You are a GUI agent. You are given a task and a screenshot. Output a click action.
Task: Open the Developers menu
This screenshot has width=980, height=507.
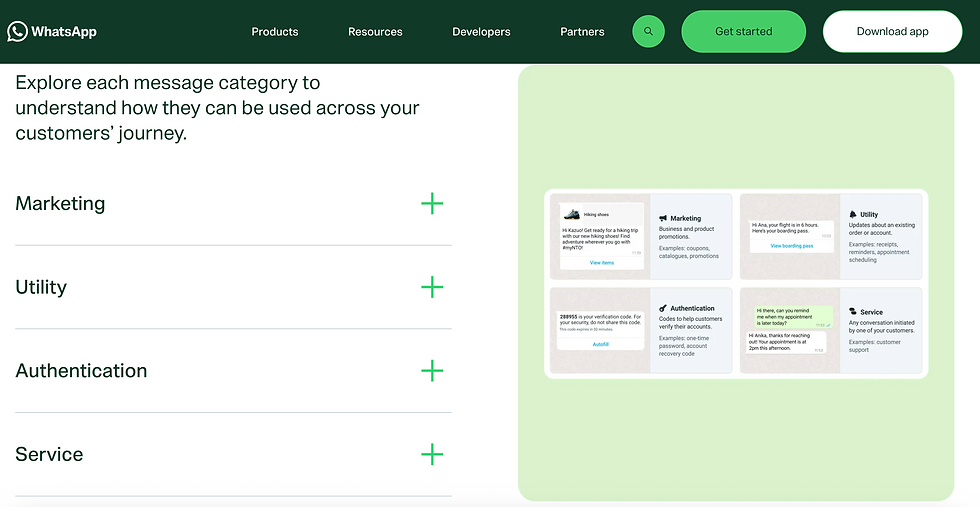pyautogui.click(x=481, y=32)
